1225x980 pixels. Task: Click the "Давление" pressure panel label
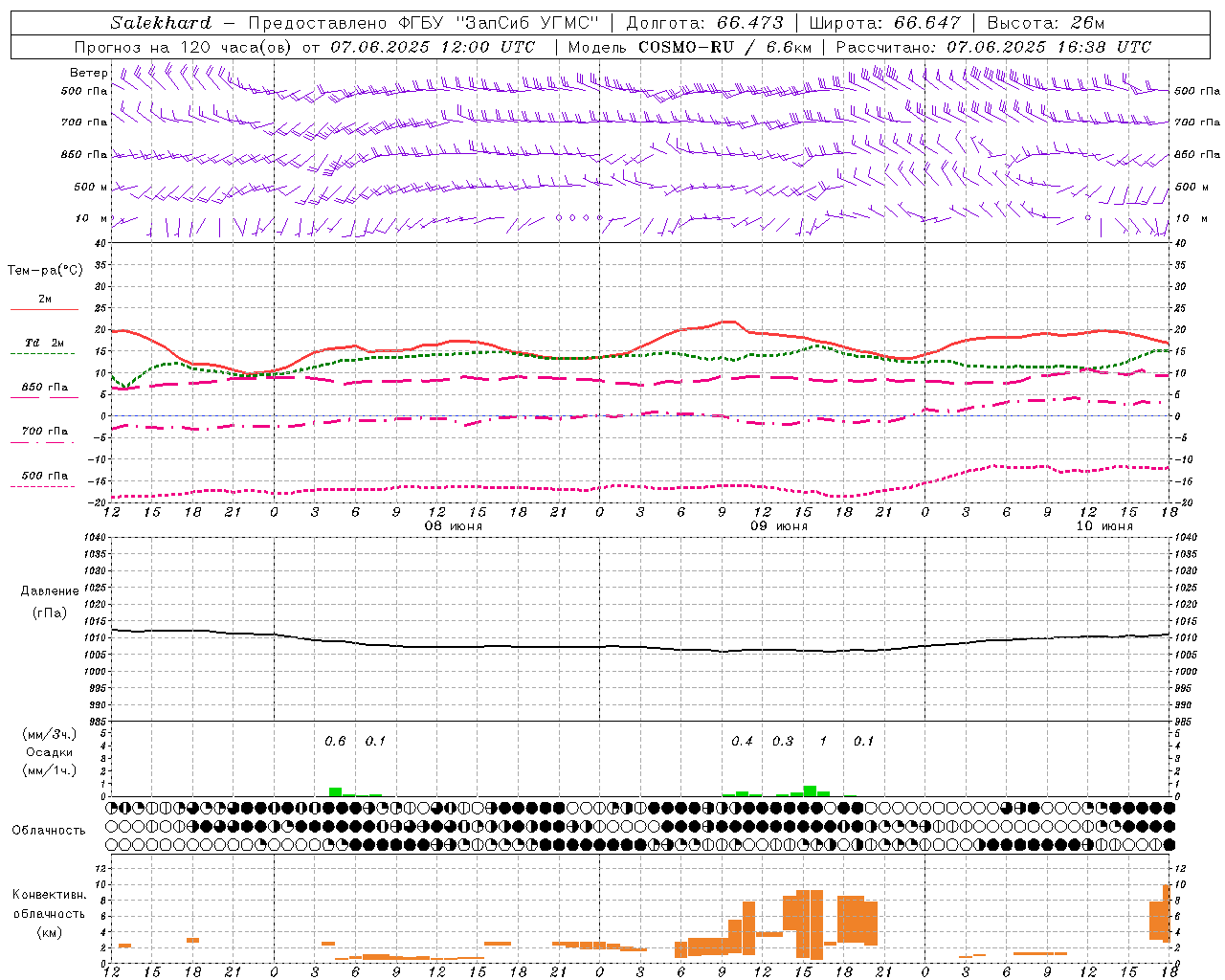click(50, 591)
